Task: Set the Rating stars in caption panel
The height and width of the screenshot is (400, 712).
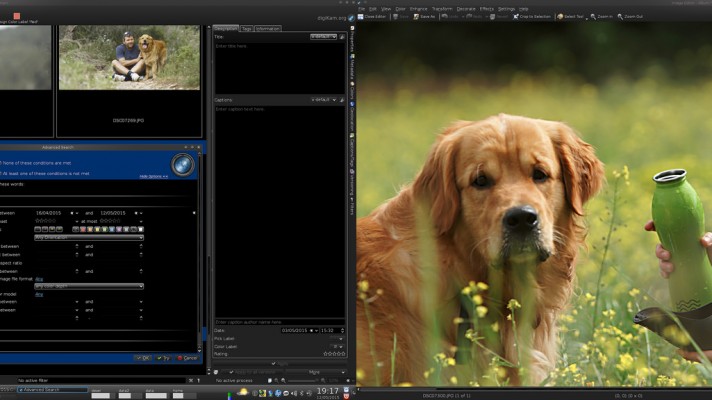Action: pyautogui.click(x=334, y=354)
